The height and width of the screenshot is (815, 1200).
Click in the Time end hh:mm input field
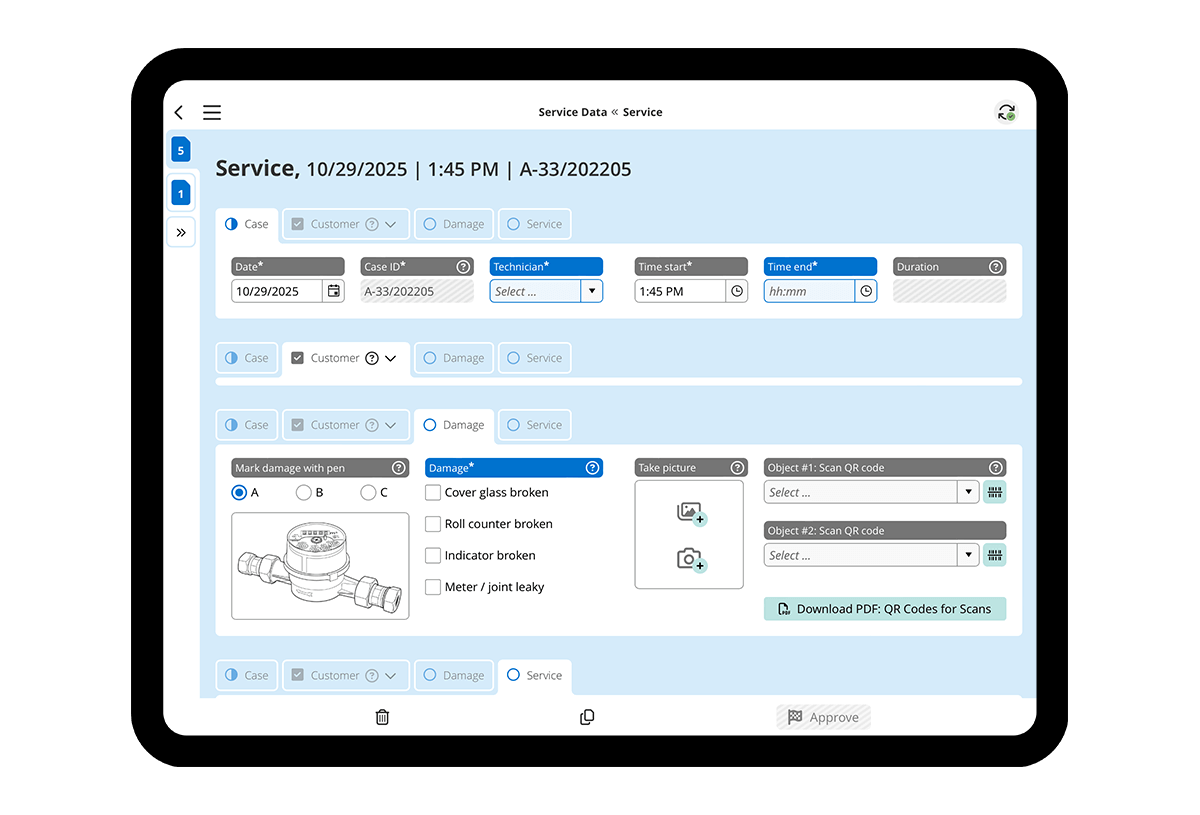(x=810, y=291)
